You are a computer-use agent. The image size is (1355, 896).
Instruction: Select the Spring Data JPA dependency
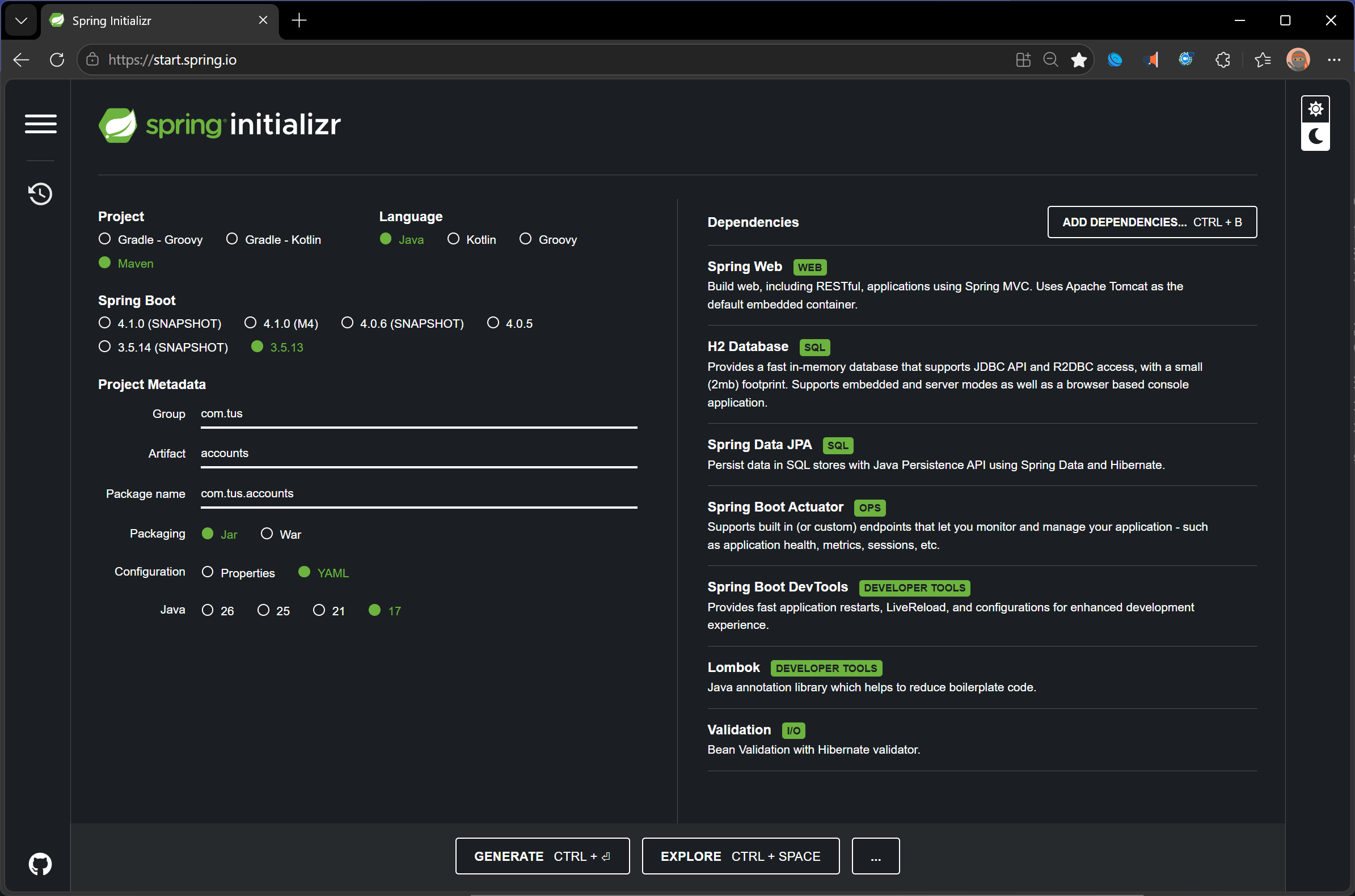click(x=982, y=454)
